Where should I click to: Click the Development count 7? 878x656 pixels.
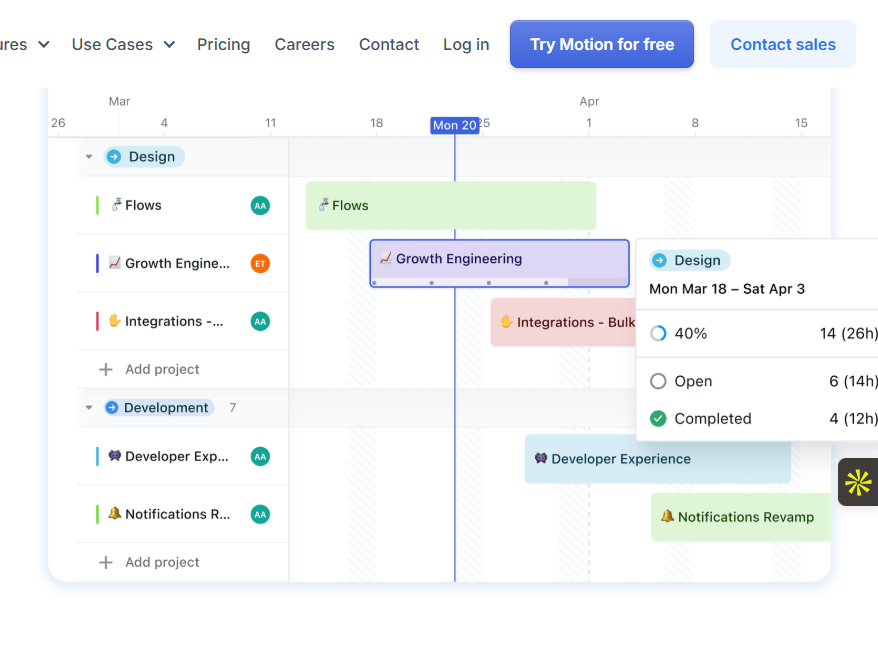[x=233, y=407]
